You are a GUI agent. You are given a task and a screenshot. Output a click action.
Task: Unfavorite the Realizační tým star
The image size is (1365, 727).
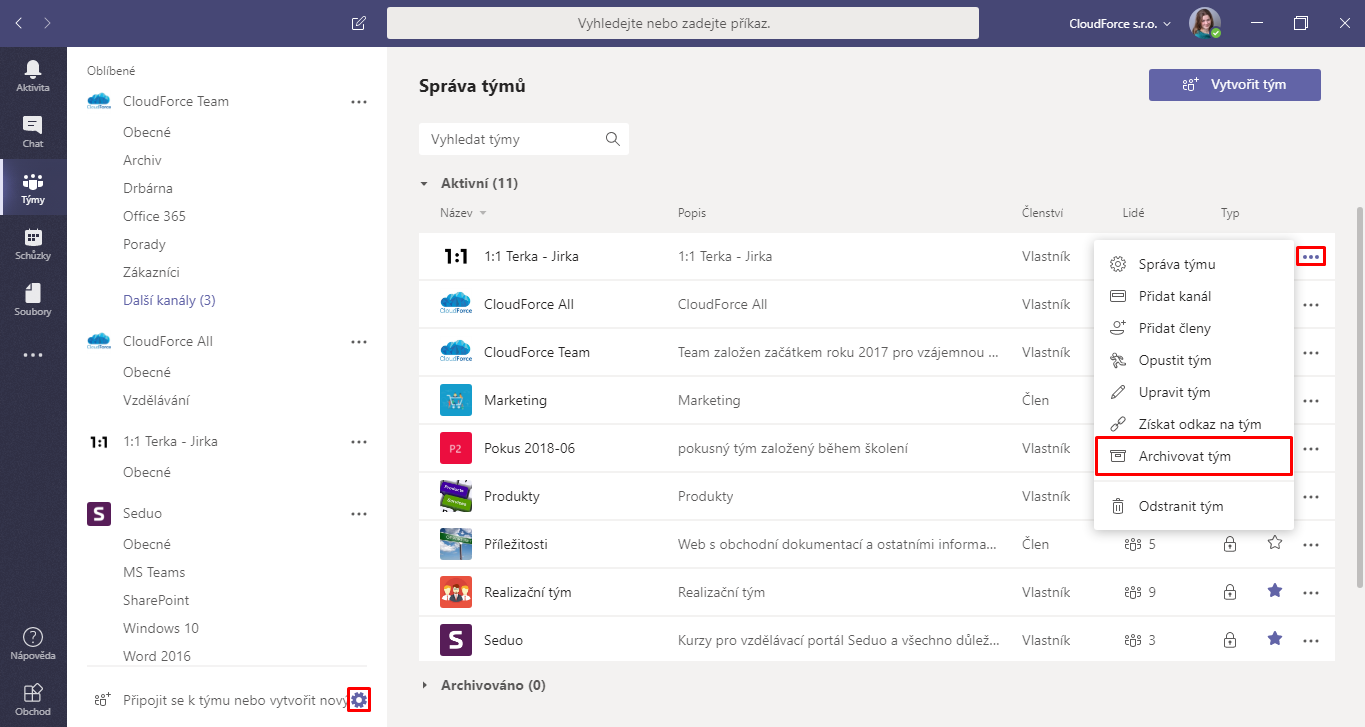[1274, 591]
